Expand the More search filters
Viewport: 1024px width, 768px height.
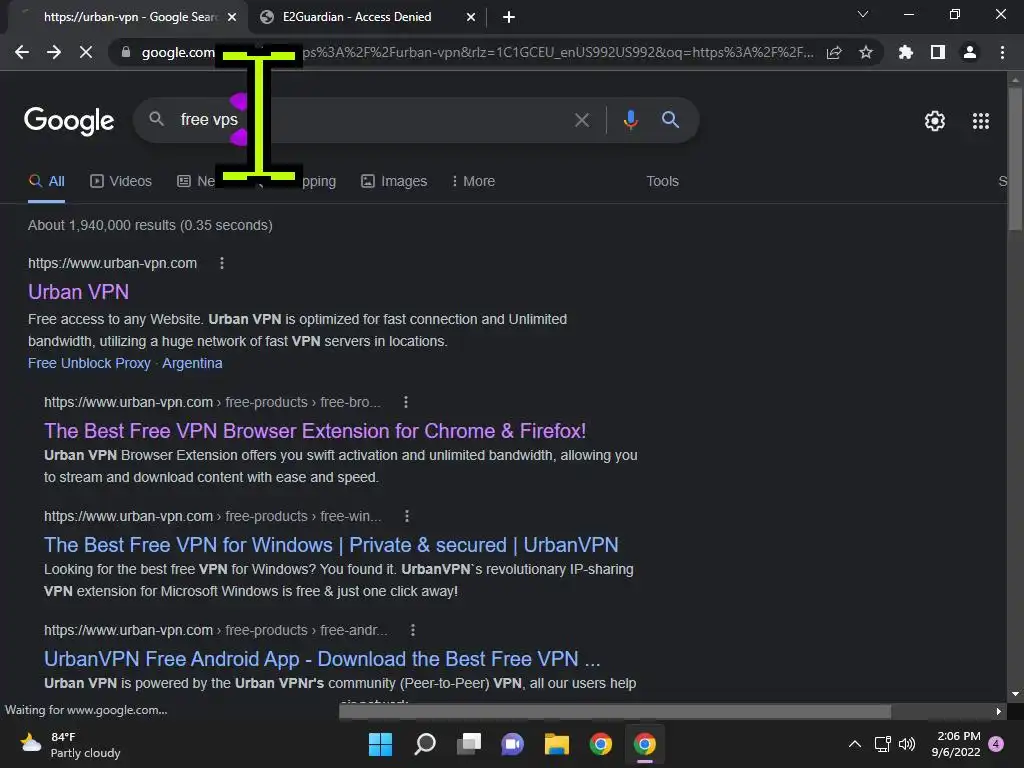(473, 182)
